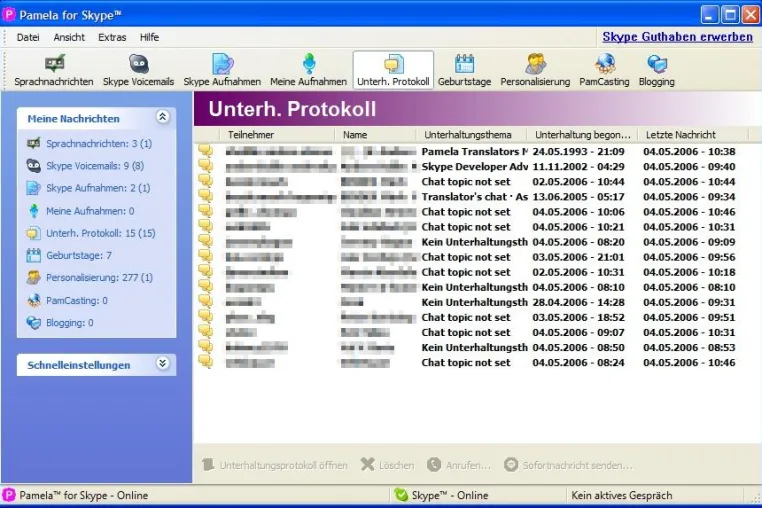Viewport: 762px width, 508px height.
Task: Click 'Pamela™ for Skype - Online' status text
Action: pyautogui.click(x=84, y=495)
